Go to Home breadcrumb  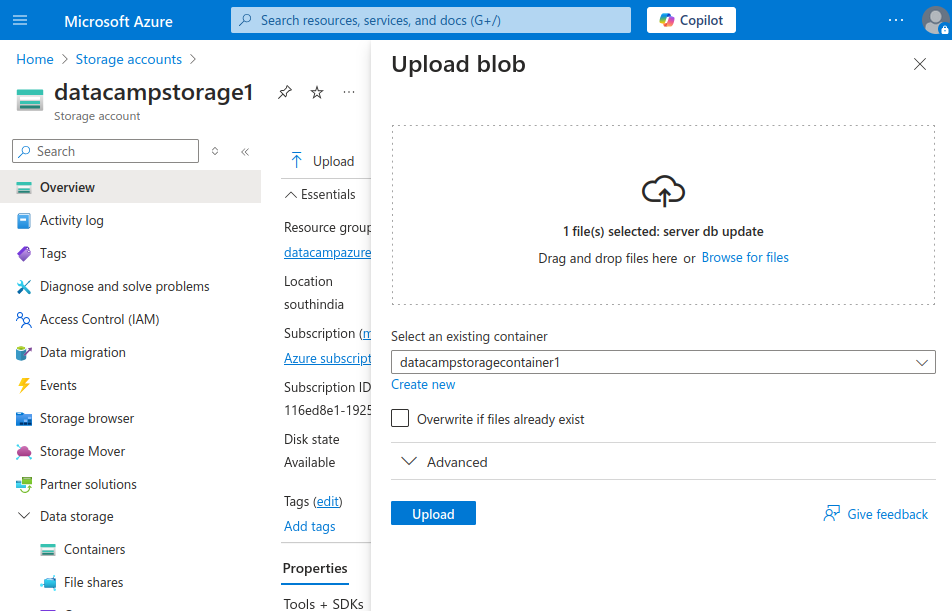pos(35,60)
